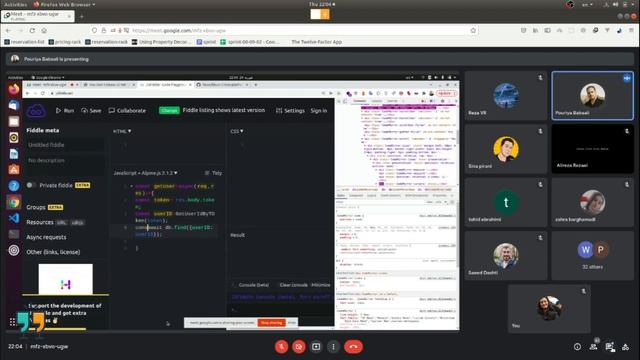Click the Firefox back arrow
Viewport: 640px width, 360px height.
click(x=8, y=31)
